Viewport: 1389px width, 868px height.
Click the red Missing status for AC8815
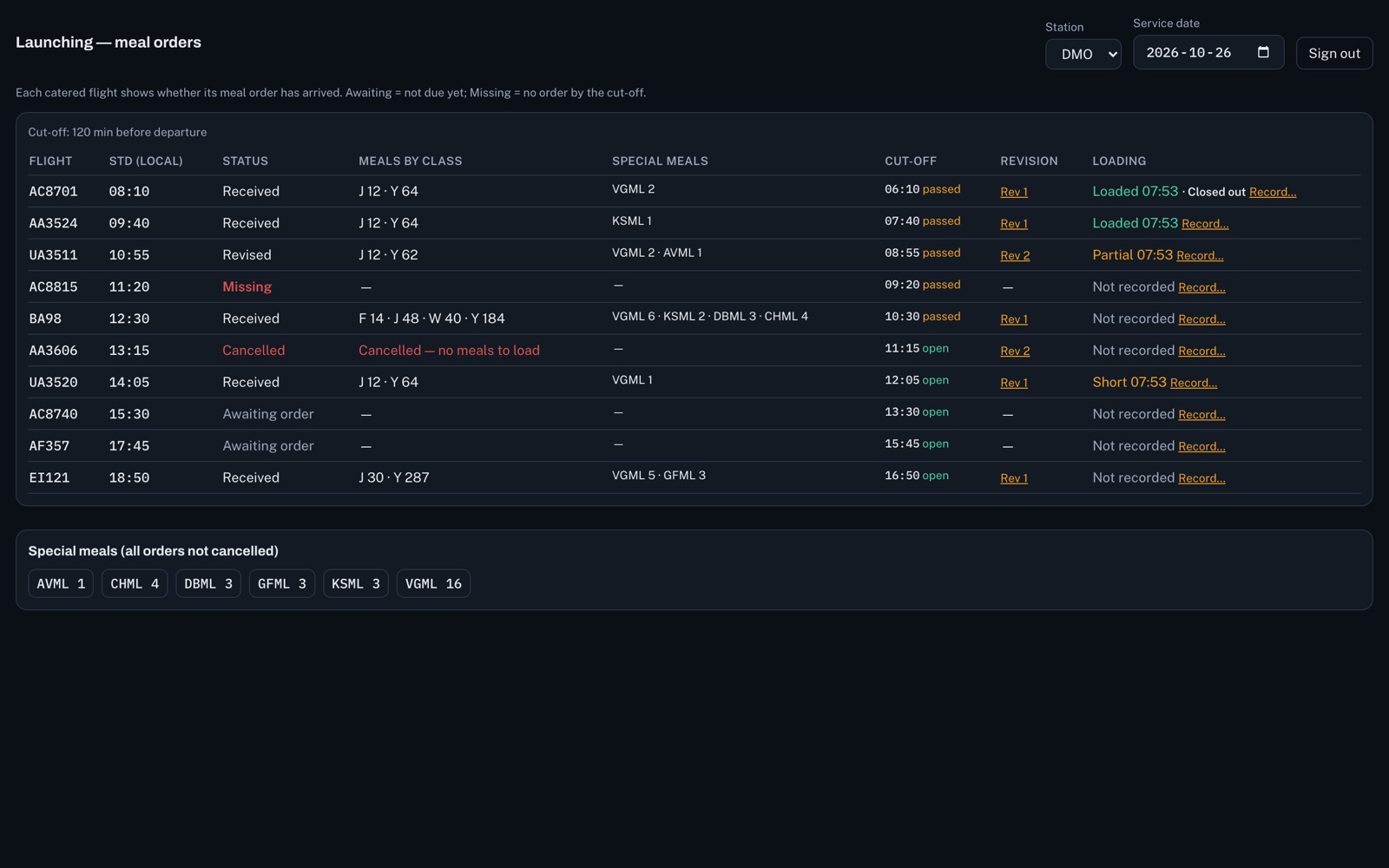(247, 286)
